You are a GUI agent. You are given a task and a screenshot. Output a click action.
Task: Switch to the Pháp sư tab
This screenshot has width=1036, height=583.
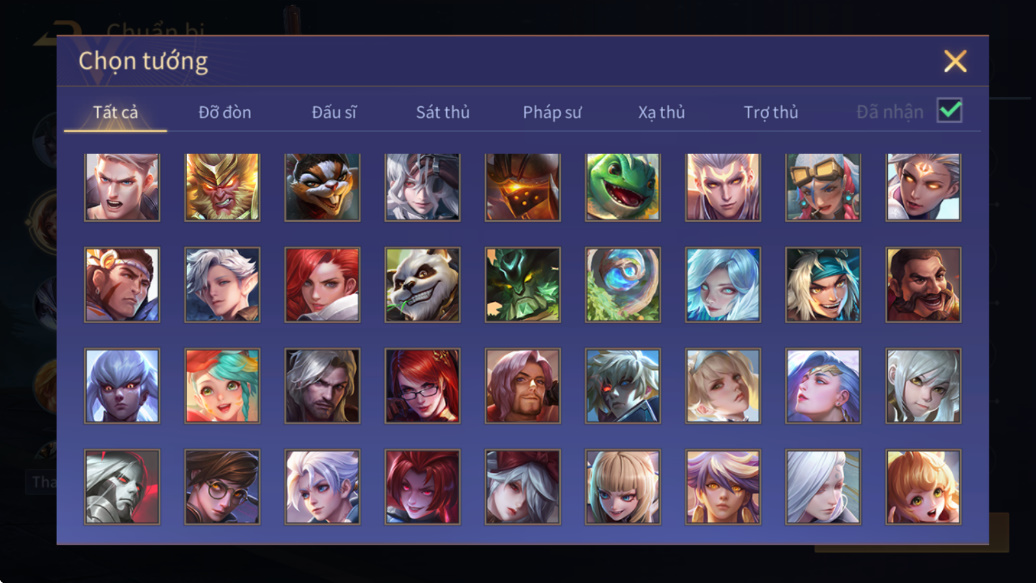tap(552, 112)
